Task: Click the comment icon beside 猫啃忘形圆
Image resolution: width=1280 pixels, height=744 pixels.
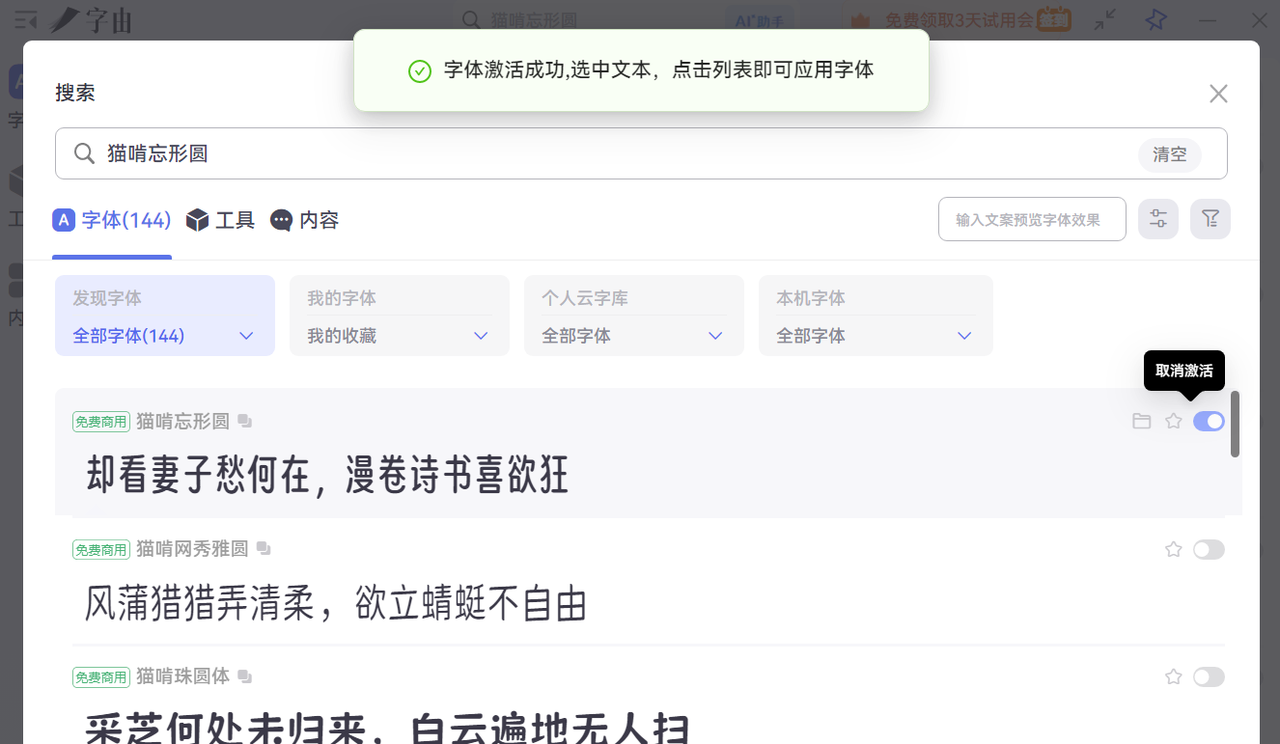Action: pos(245,421)
